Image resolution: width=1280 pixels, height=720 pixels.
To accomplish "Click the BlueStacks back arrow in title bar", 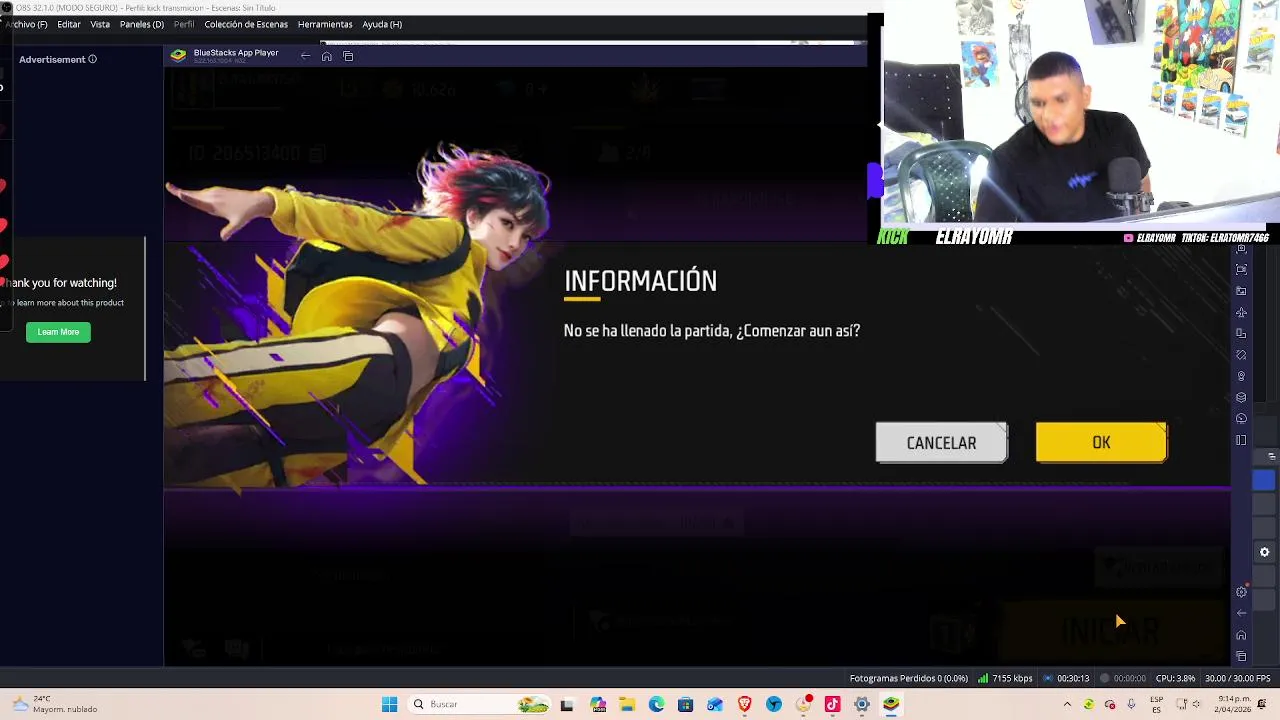I will [x=305, y=56].
